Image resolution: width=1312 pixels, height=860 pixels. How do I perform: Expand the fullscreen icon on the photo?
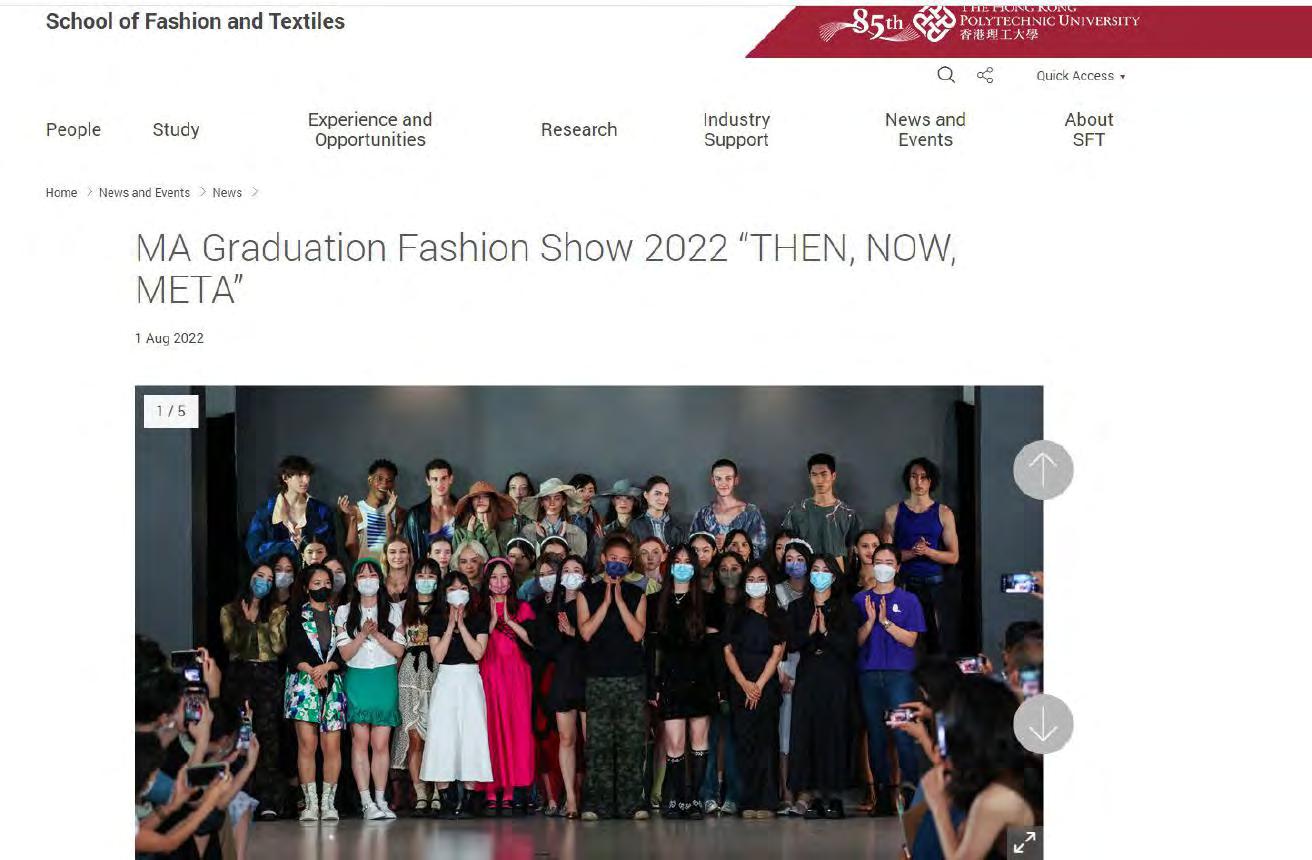pos(1024,843)
